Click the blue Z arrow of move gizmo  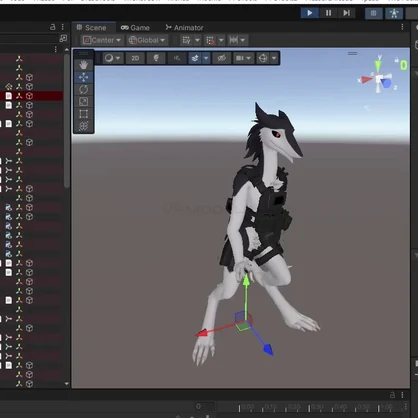(x=268, y=350)
